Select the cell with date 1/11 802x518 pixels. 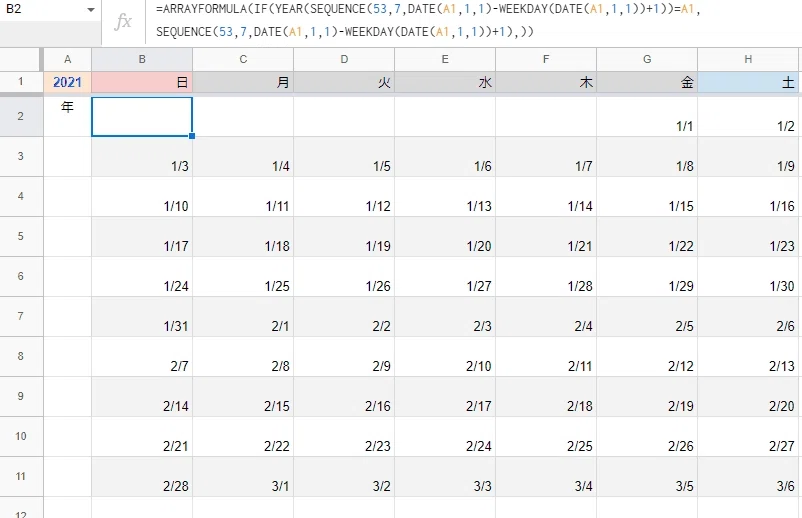tap(243, 196)
